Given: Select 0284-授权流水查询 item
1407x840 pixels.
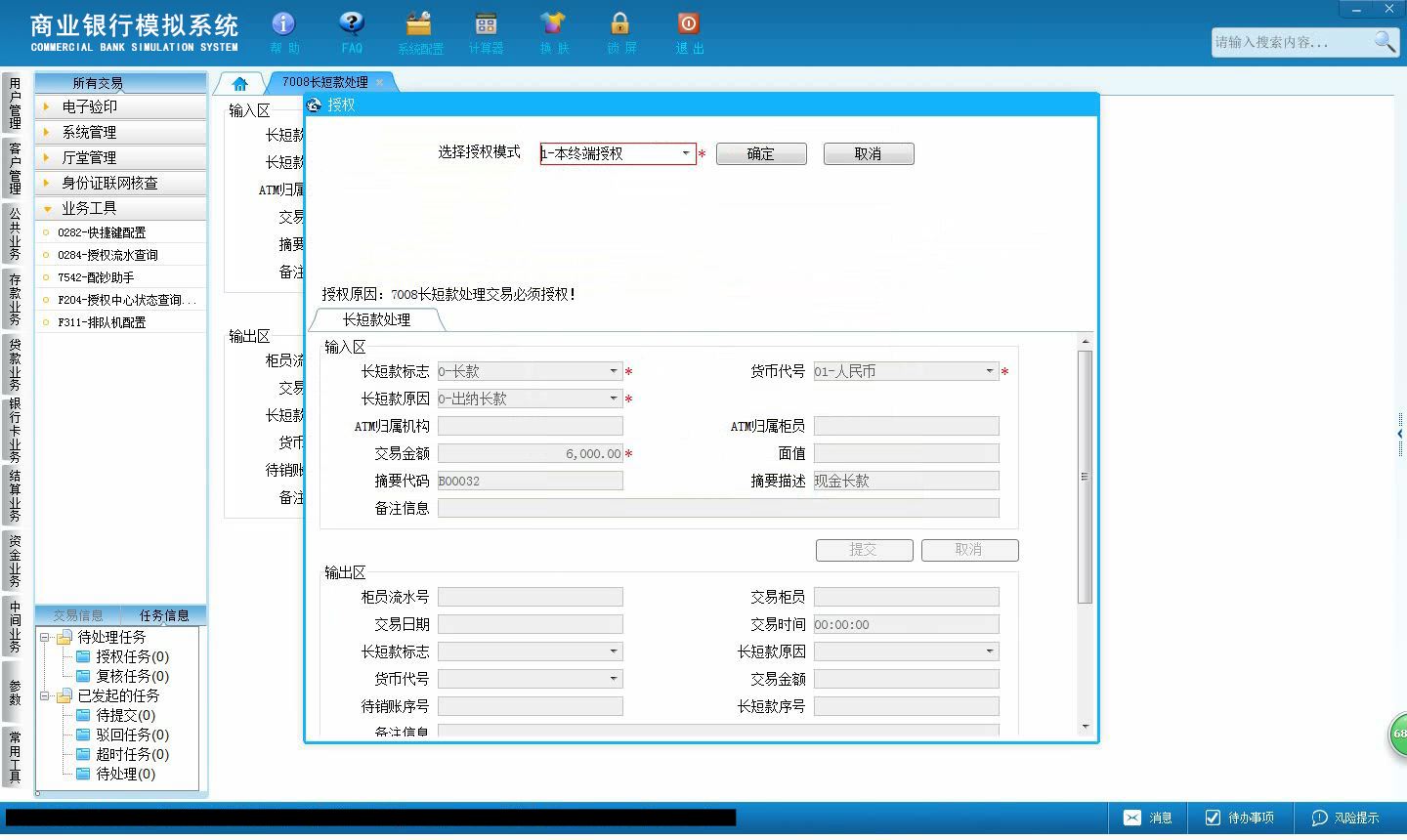Looking at the screenshot, I should pos(107,255).
